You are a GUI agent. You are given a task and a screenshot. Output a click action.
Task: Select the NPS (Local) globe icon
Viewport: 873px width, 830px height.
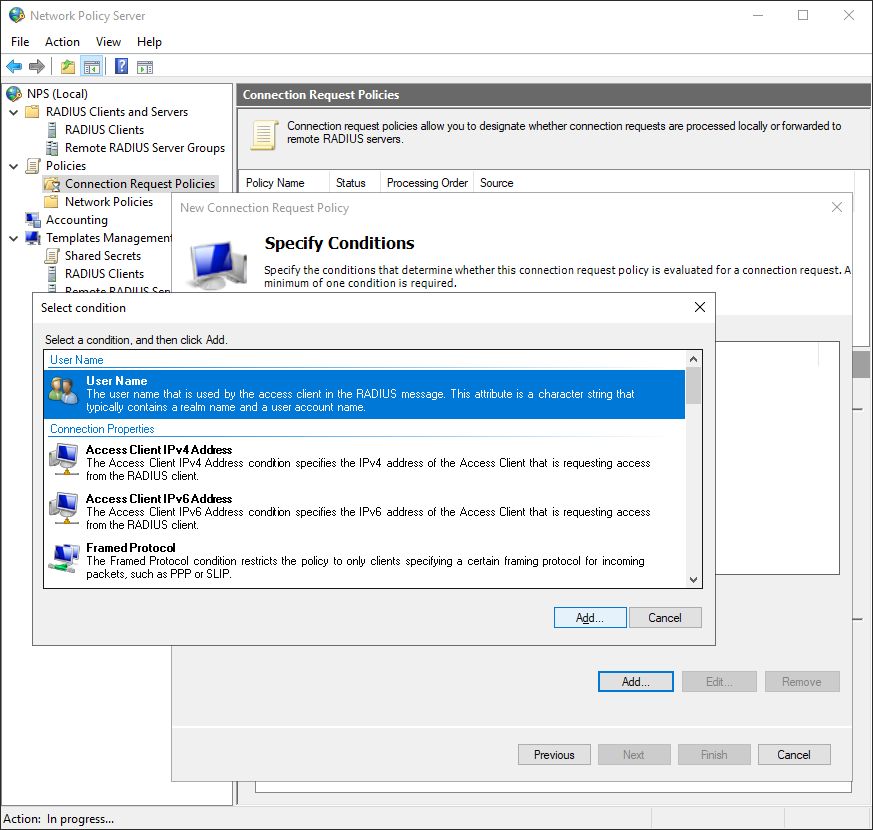pyautogui.click(x=14, y=94)
